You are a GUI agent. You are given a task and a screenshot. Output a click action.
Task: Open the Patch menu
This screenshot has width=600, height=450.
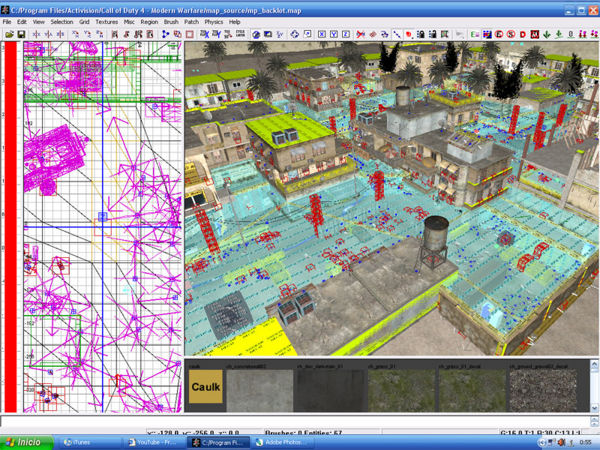click(x=191, y=22)
